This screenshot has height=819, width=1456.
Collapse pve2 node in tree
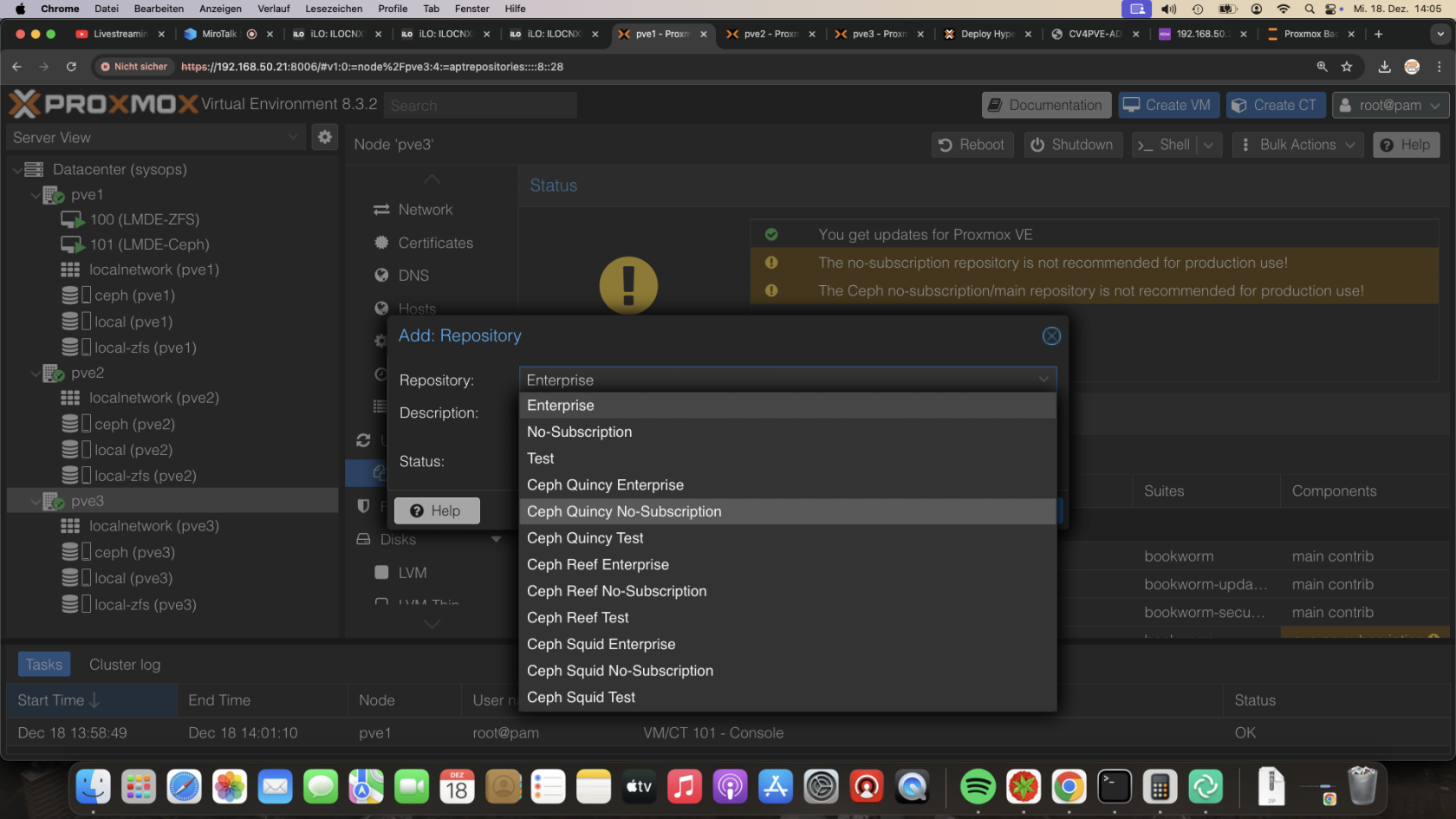tap(35, 374)
